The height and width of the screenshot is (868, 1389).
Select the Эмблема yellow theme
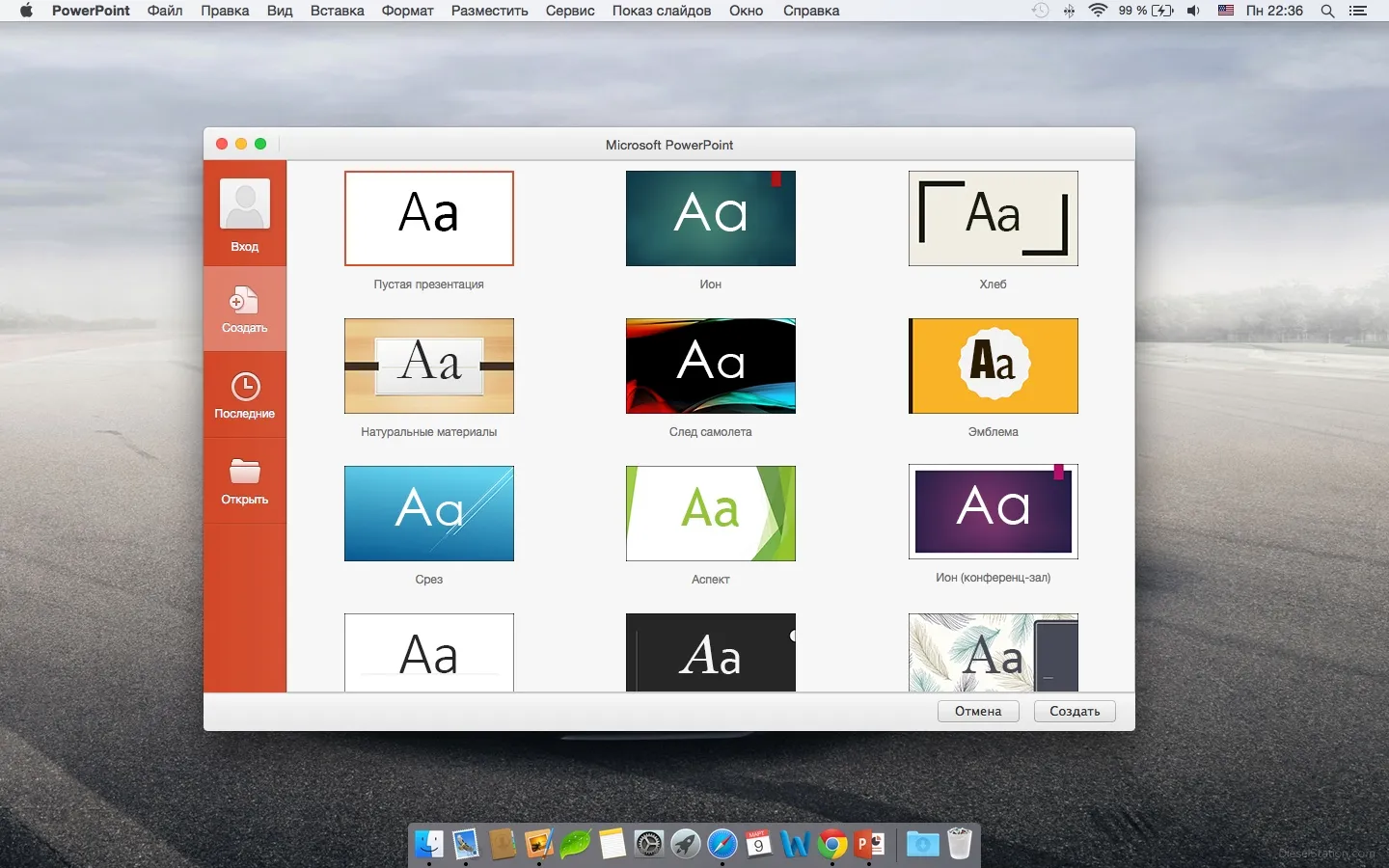[x=993, y=366]
